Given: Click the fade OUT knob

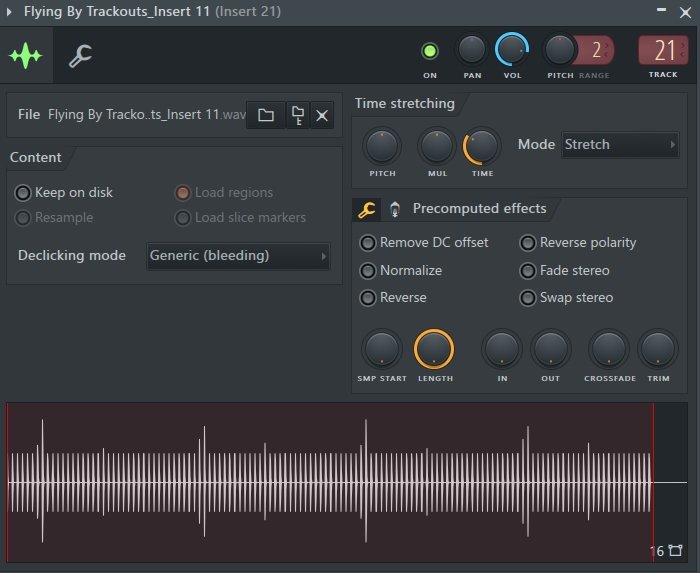Looking at the screenshot, I should point(551,349).
